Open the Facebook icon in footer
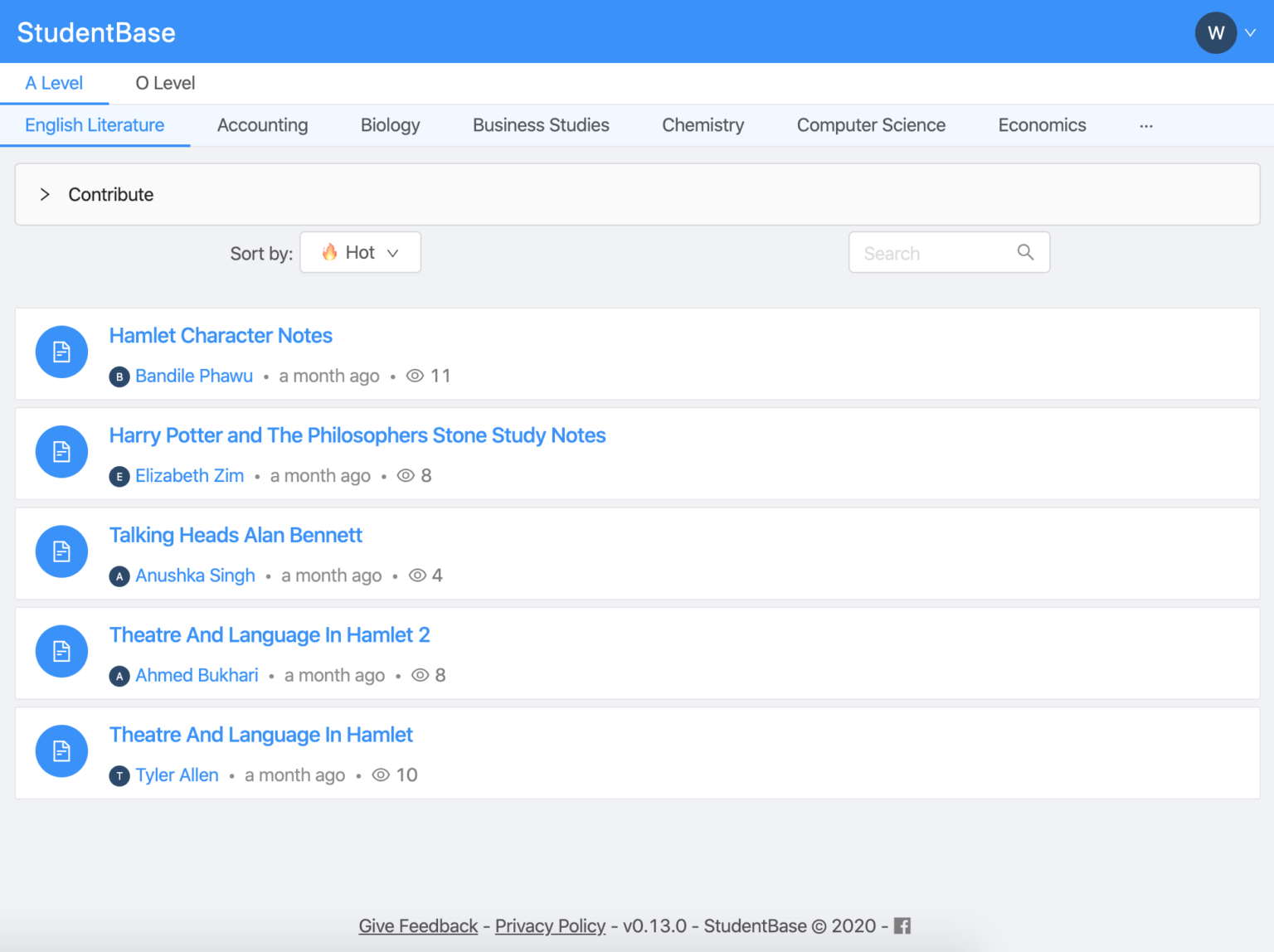The width and height of the screenshot is (1274, 952). (x=902, y=926)
